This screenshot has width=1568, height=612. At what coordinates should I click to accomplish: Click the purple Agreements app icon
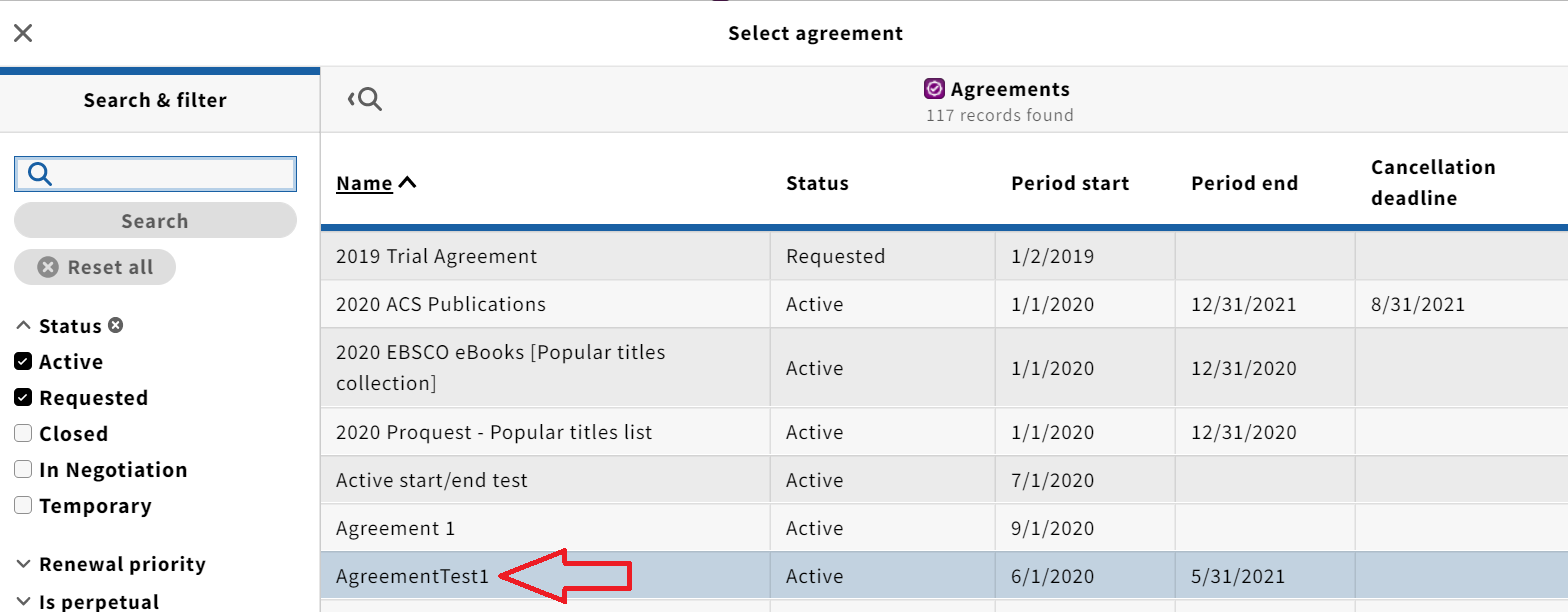click(934, 89)
